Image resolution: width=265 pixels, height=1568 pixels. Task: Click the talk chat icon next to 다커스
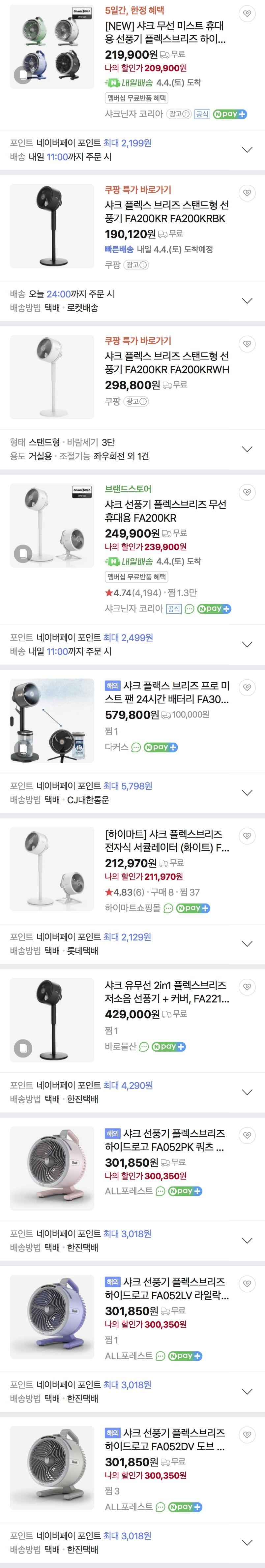pyautogui.click(x=136, y=747)
